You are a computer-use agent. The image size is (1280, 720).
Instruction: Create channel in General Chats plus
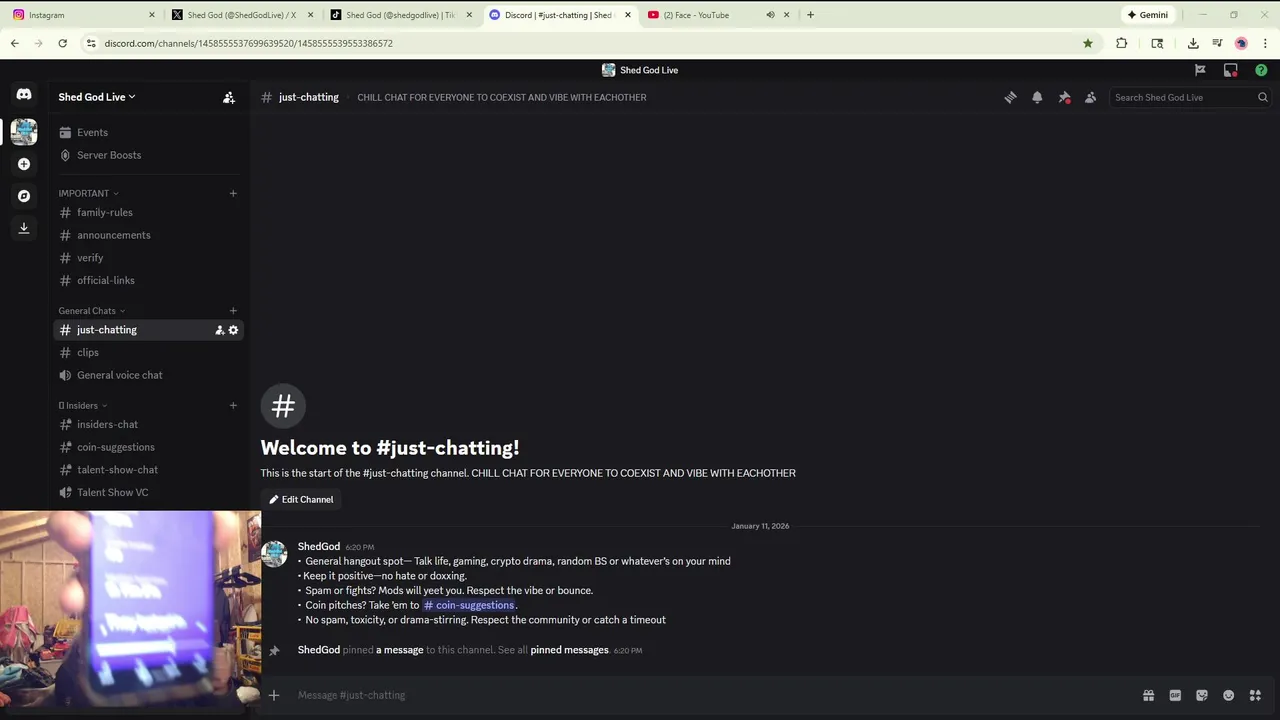[233, 311]
